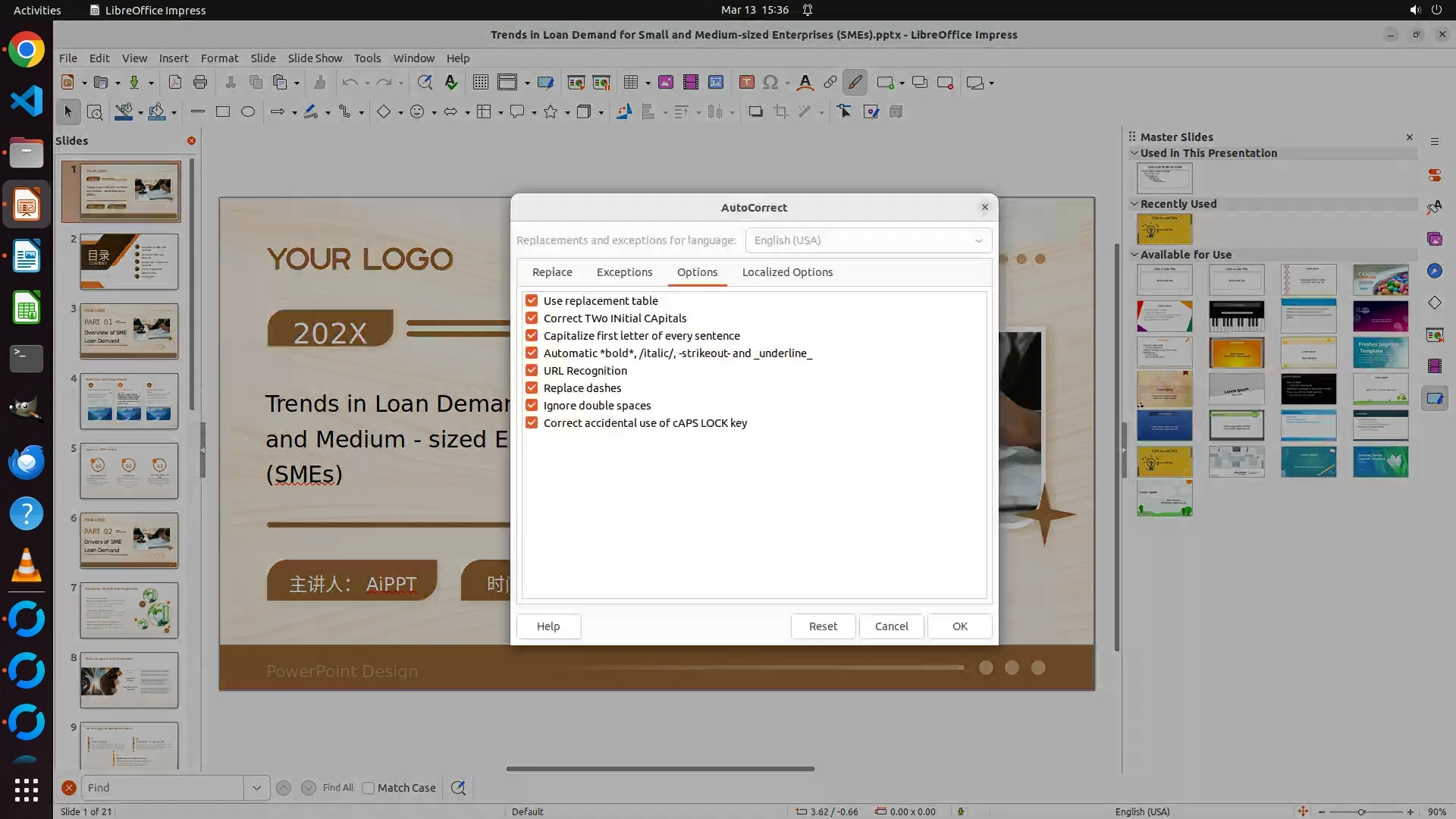Uncheck Use replacement table option
The height and width of the screenshot is (819, 1456).
click(x=532, y=301)
